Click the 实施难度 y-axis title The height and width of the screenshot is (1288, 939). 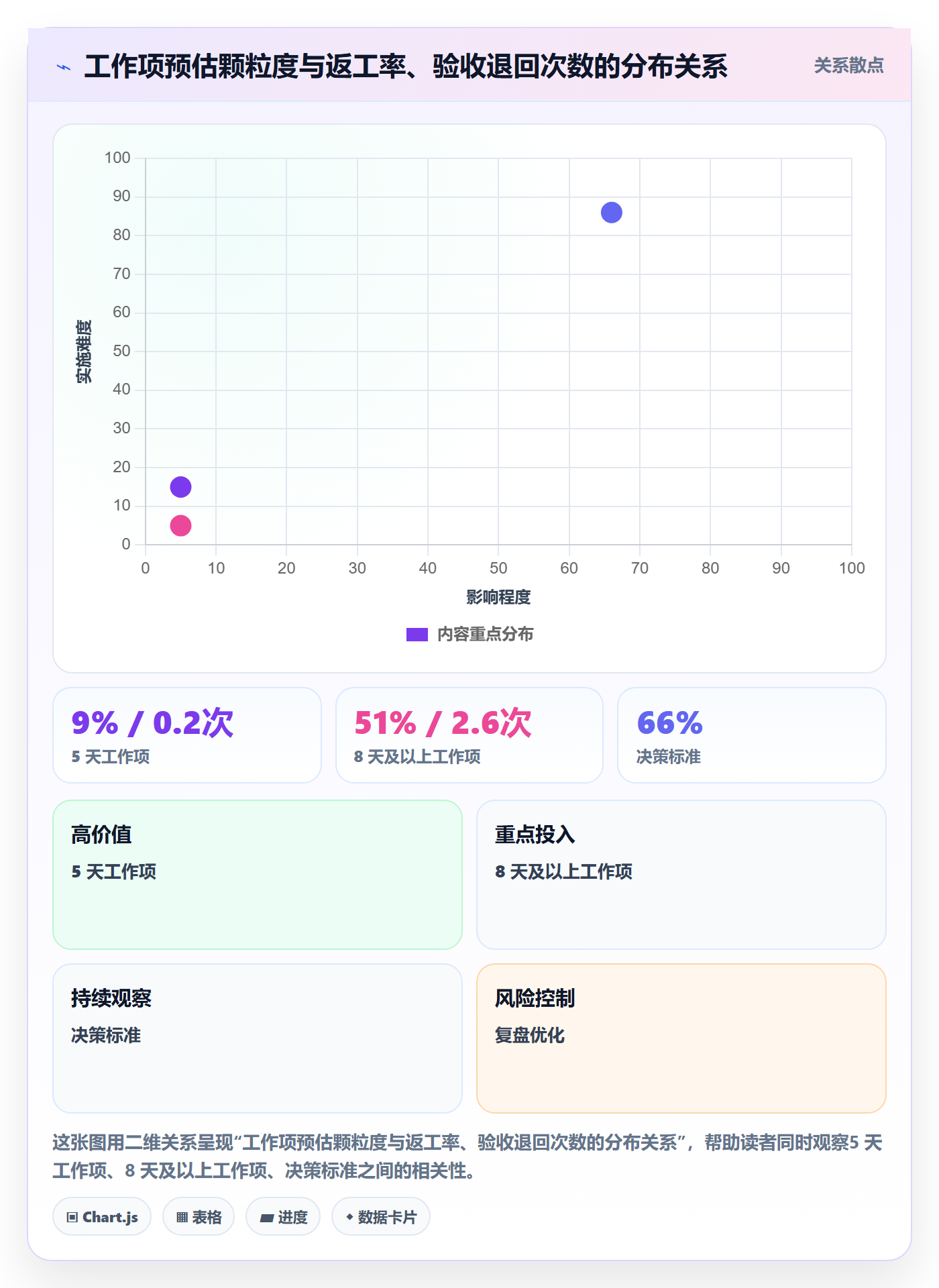click(x=84, y=352)
